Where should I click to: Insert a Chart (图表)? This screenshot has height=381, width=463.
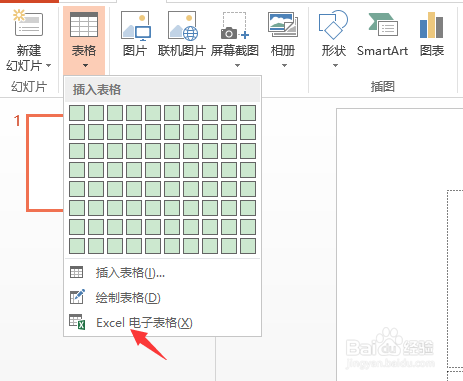[x=432, y=34]
